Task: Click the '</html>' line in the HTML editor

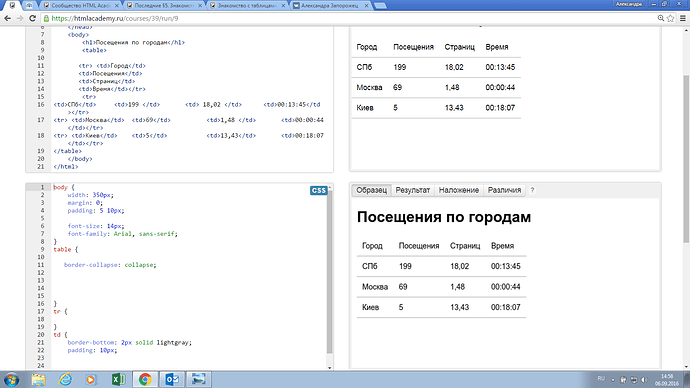Action: click(x=66, y=167)
